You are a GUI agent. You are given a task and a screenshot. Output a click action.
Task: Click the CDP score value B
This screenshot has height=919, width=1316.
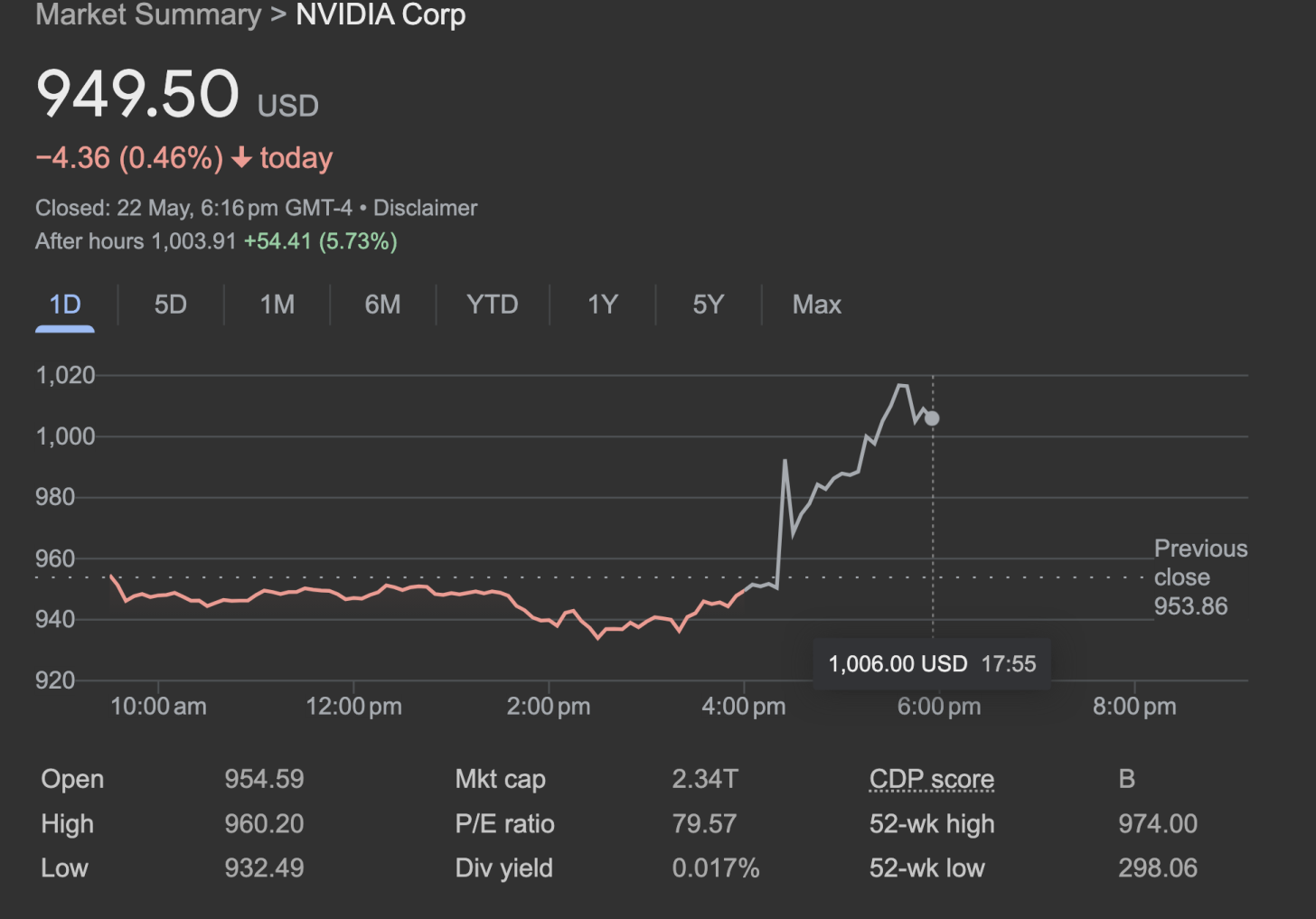(1126, 779)
